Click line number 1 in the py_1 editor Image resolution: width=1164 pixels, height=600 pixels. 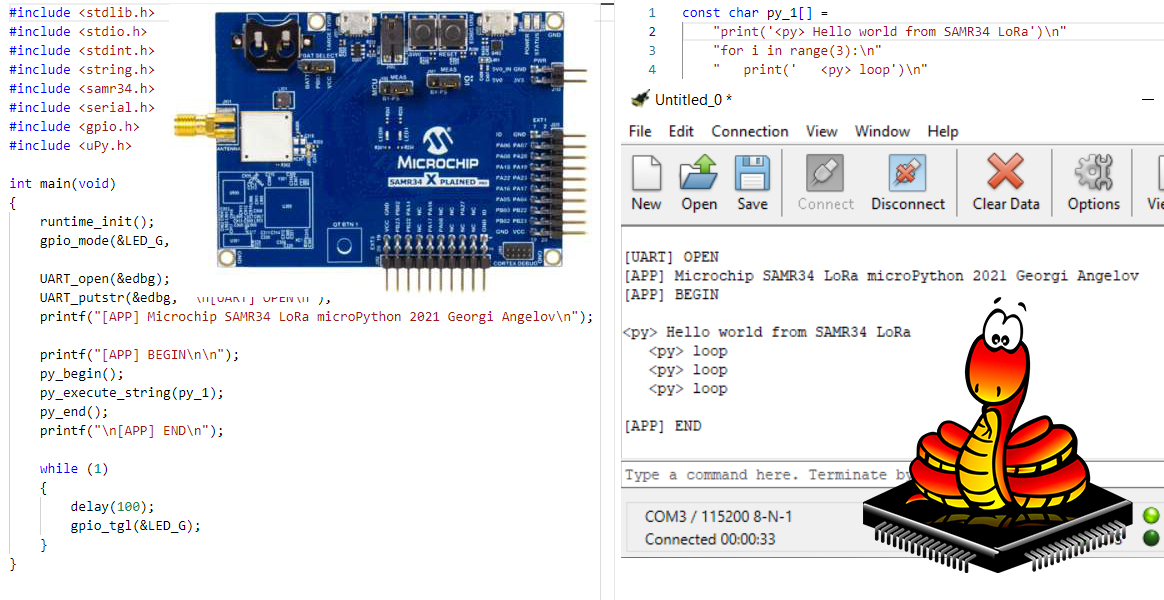(652, 13)
